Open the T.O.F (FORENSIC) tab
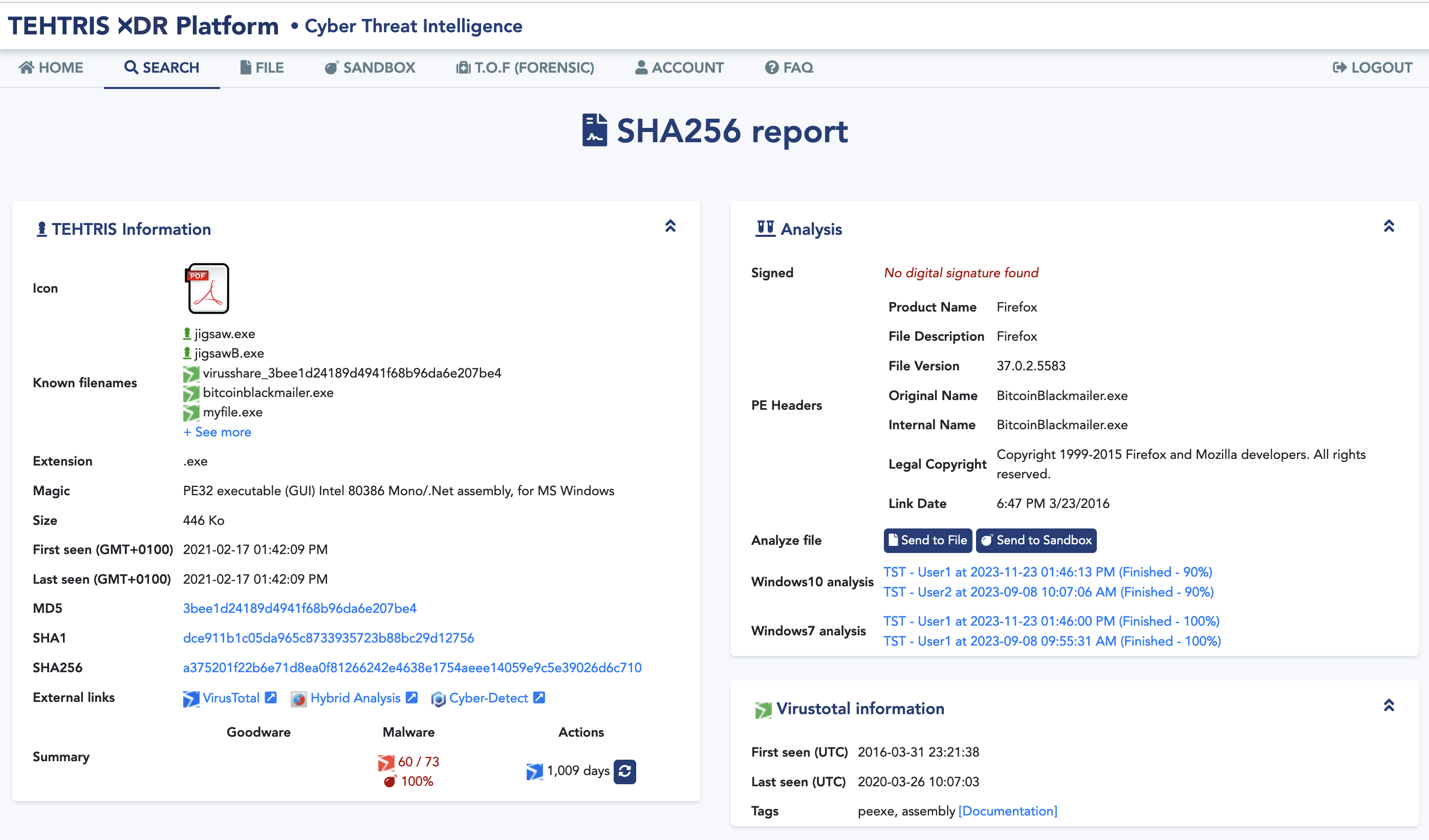The height and width of the screenshot is (840, 1429). click(525, 68)
